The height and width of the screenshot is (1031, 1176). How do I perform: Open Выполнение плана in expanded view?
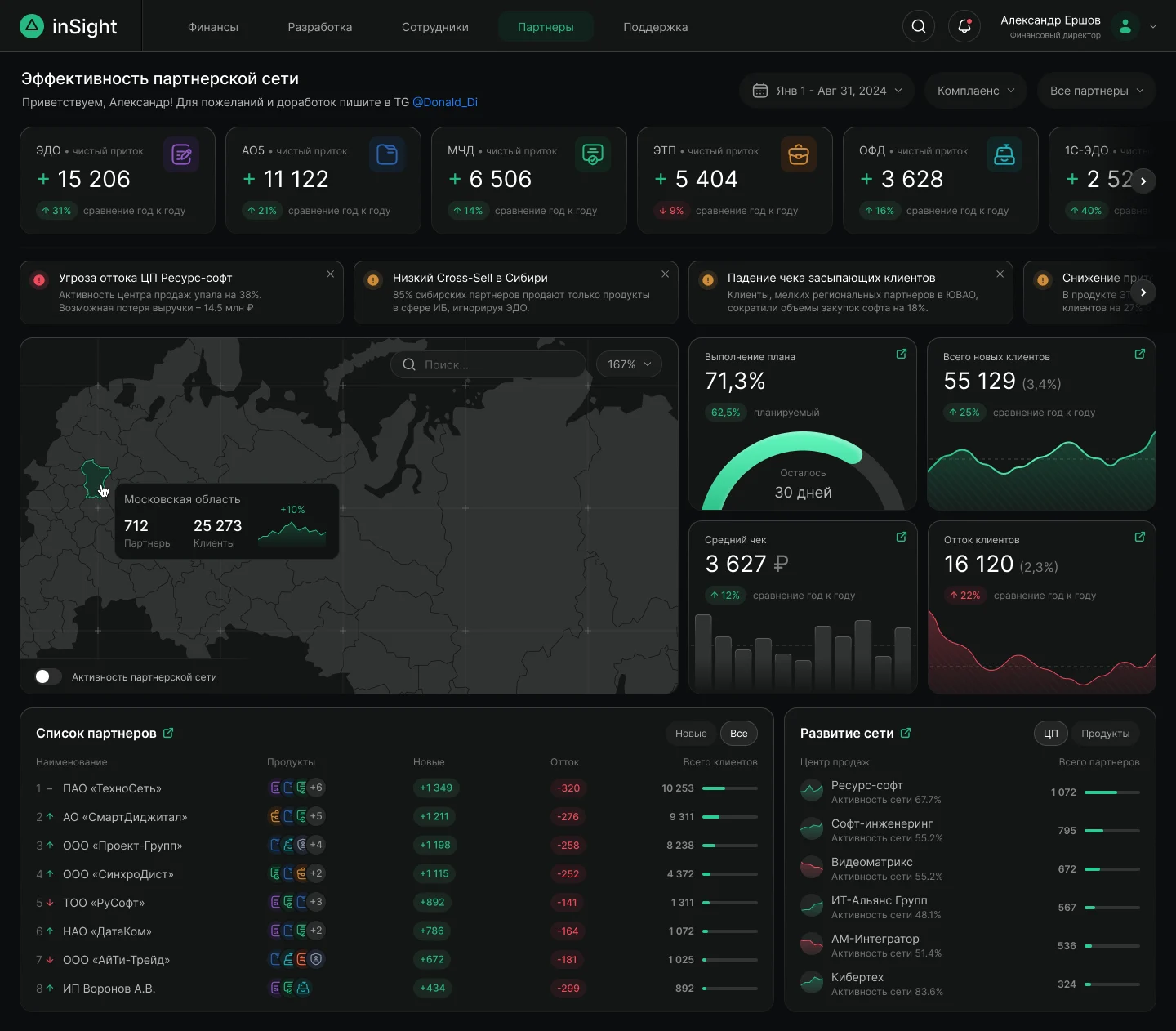[x=902, y=354]
